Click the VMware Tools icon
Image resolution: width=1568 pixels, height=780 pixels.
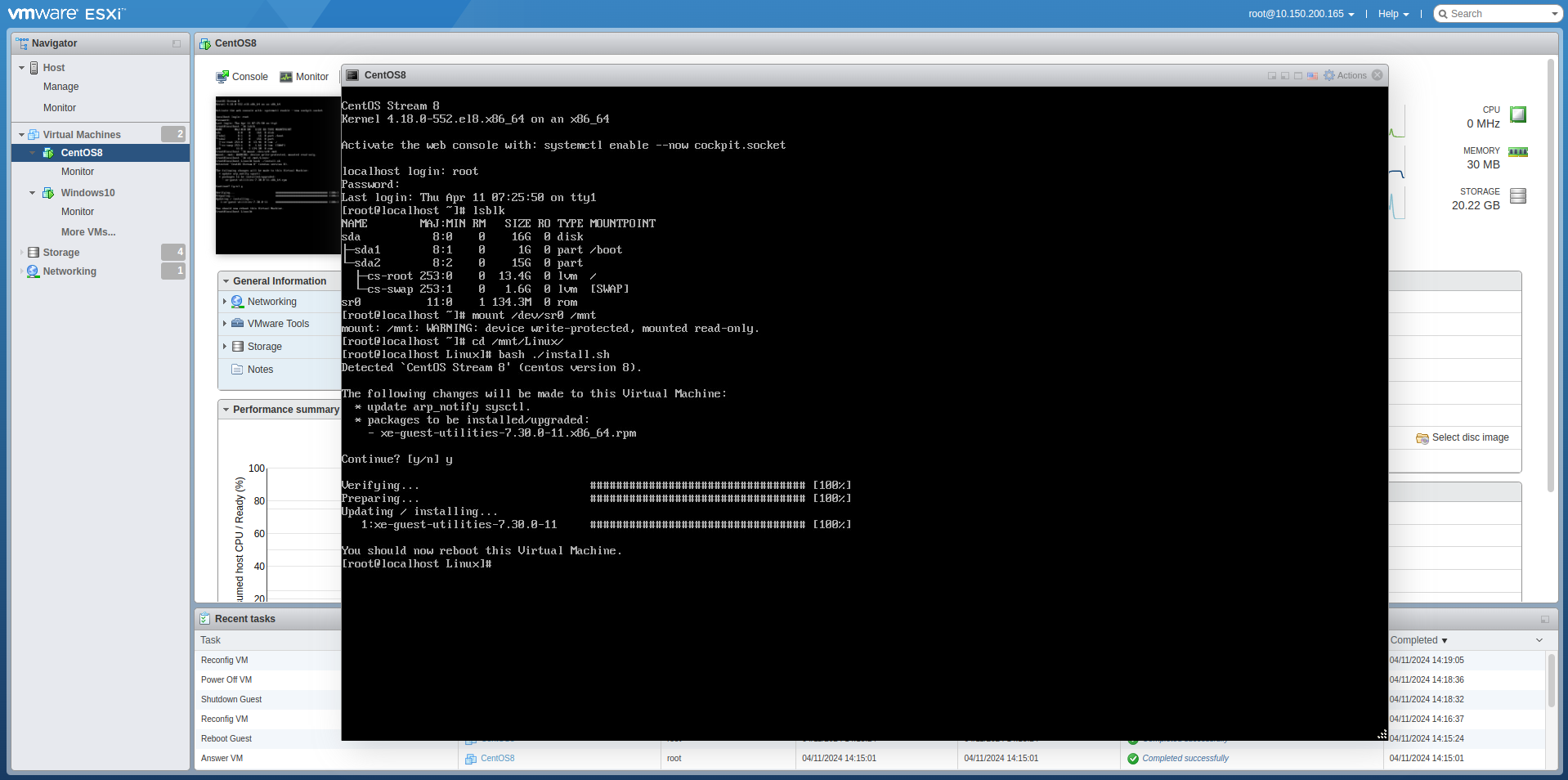coord(238,324)
